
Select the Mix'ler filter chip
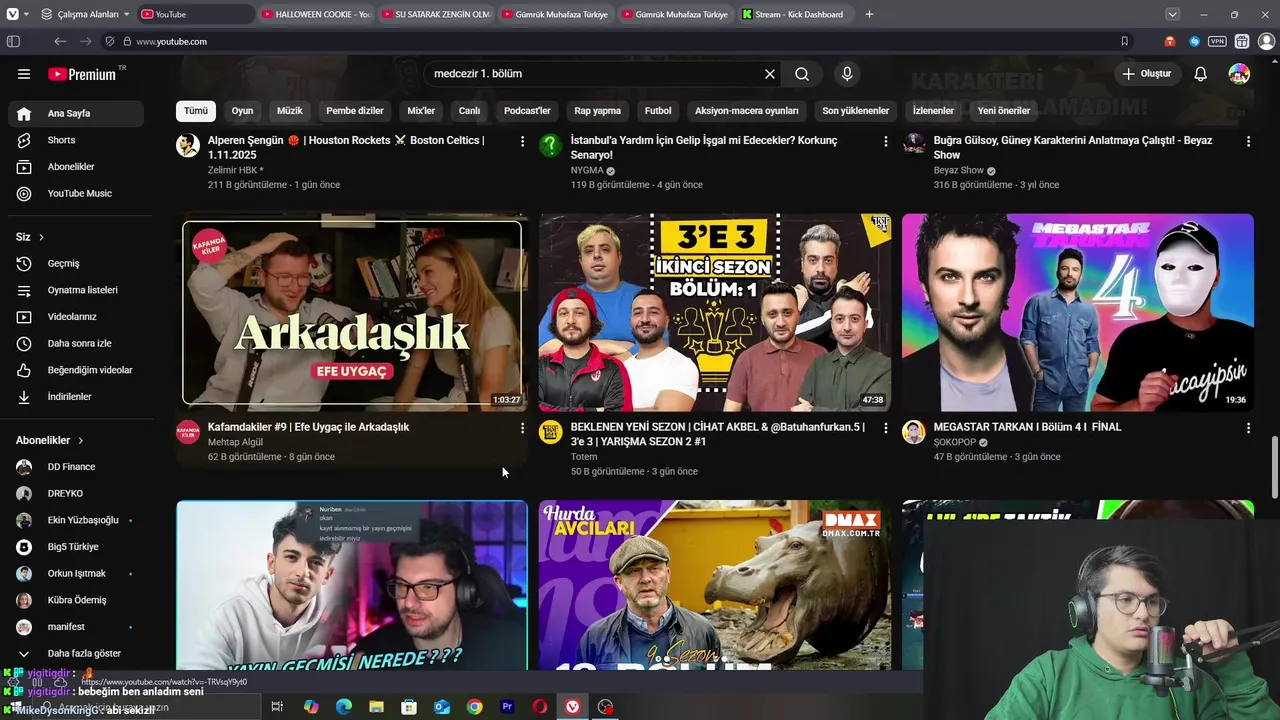coord(421,111)
